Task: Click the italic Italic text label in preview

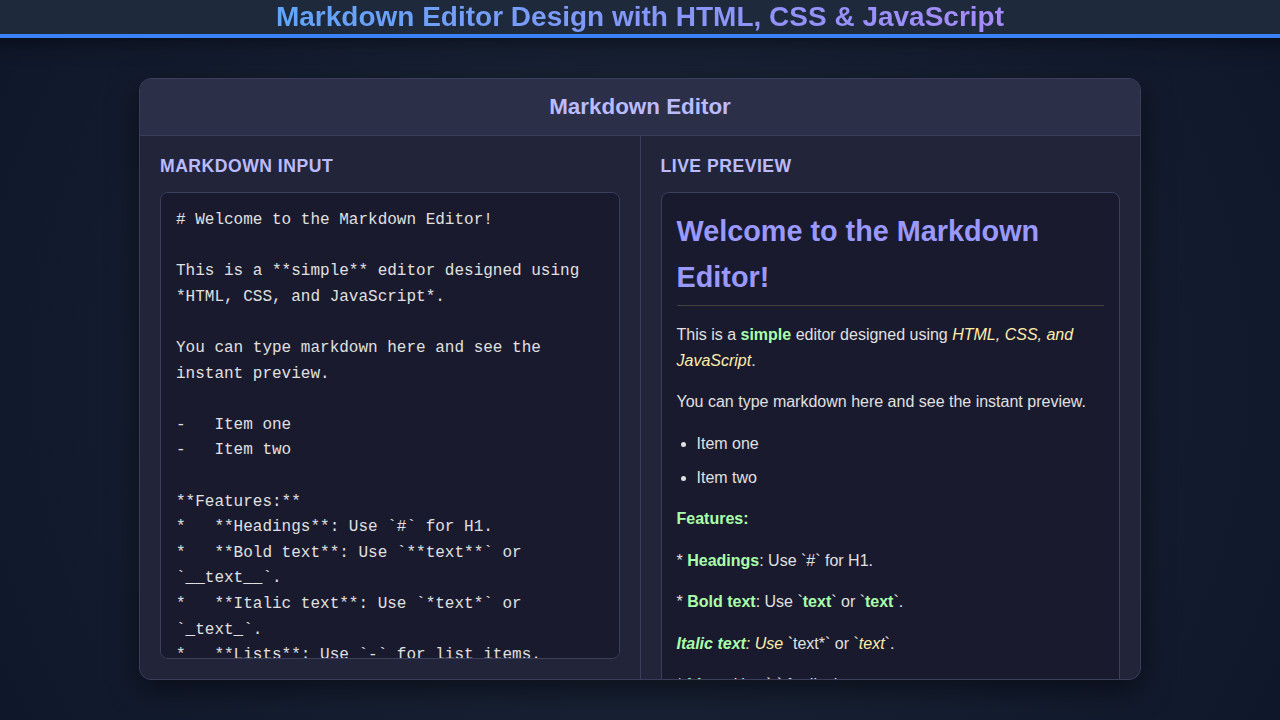Action: click(711, 643)
